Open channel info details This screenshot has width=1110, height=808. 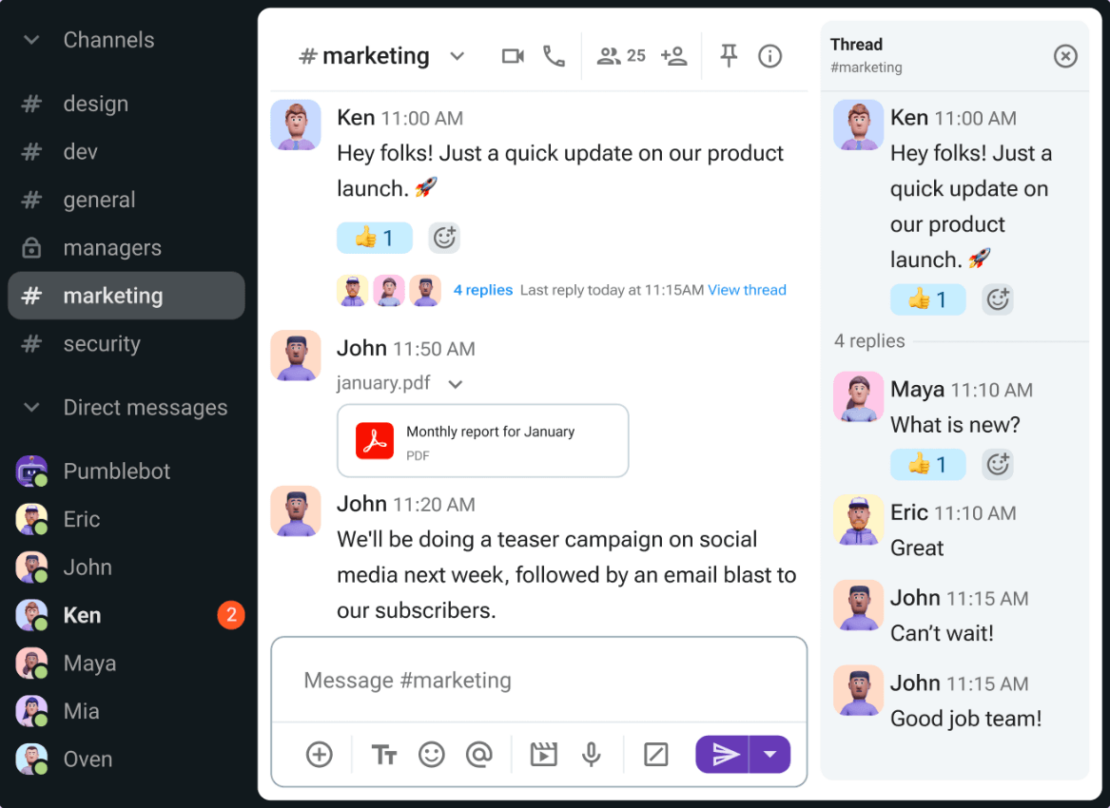point(770,56)
